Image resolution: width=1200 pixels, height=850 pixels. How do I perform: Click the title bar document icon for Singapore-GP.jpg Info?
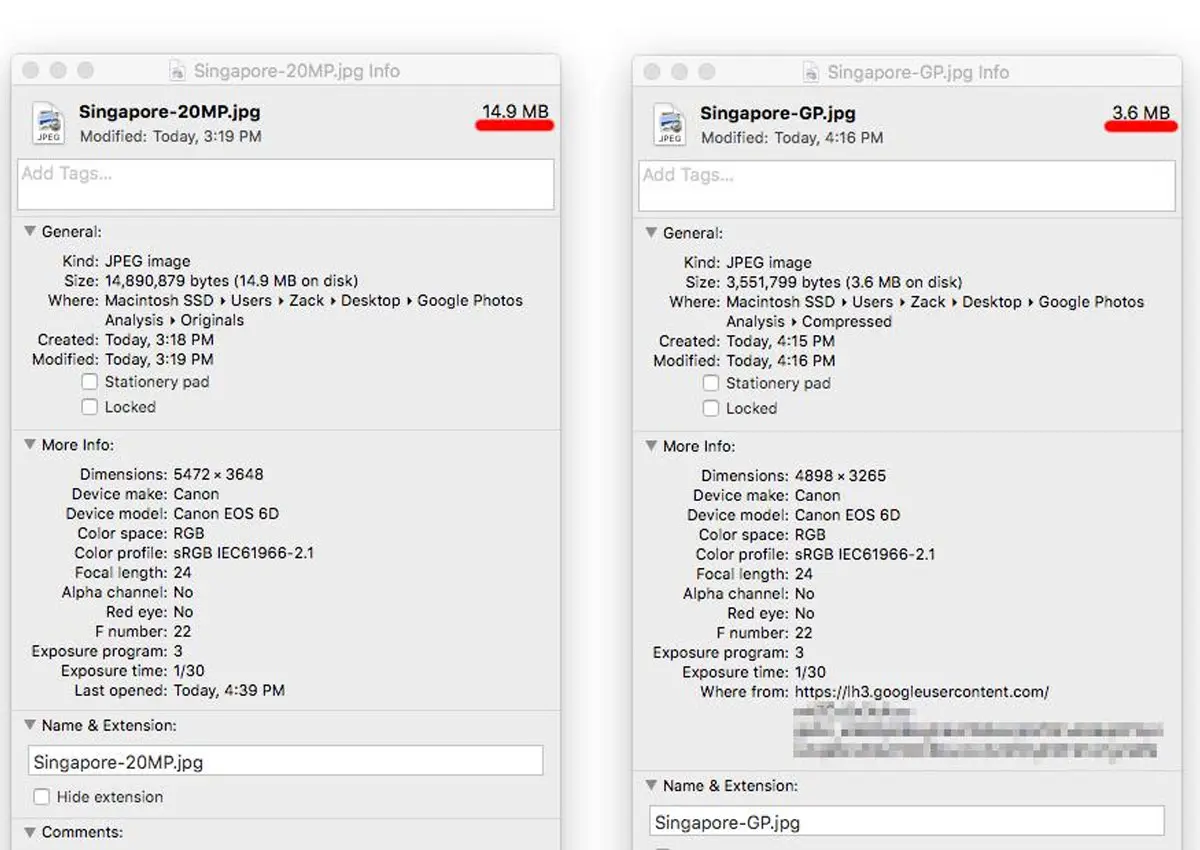(x=812, y=72)
